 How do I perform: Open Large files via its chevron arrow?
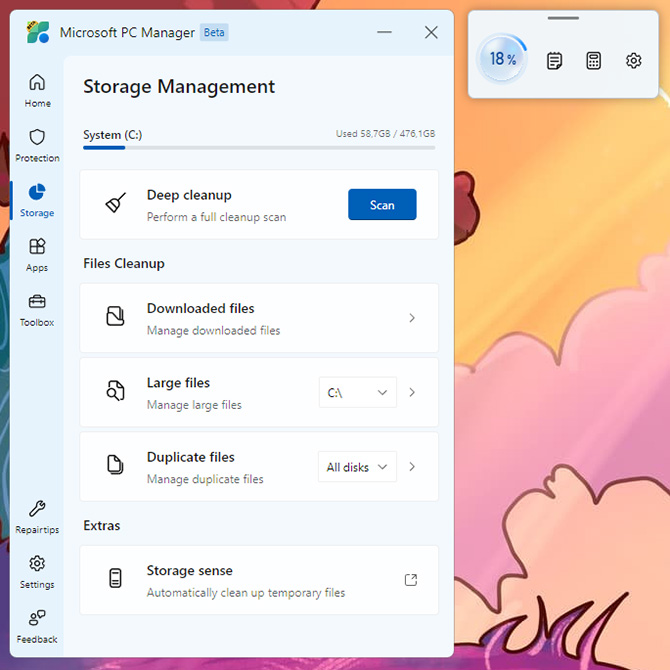(412, 392)
